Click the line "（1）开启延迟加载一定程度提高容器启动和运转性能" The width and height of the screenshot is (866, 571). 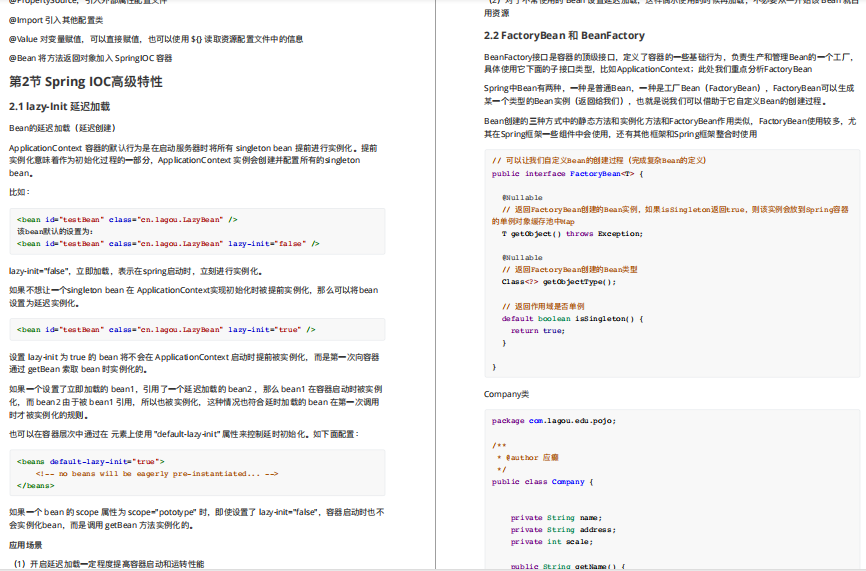point(107,564)
